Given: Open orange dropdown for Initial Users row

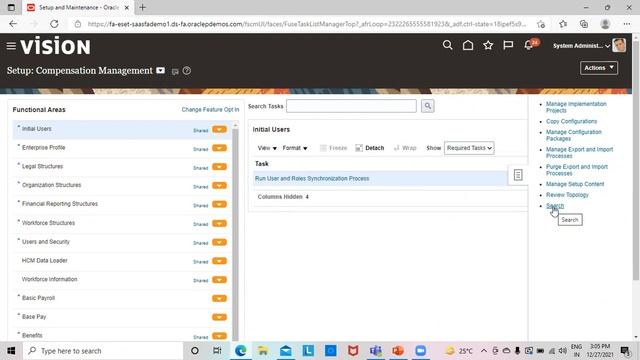Looking at the screenshot, I should (219, 129).
